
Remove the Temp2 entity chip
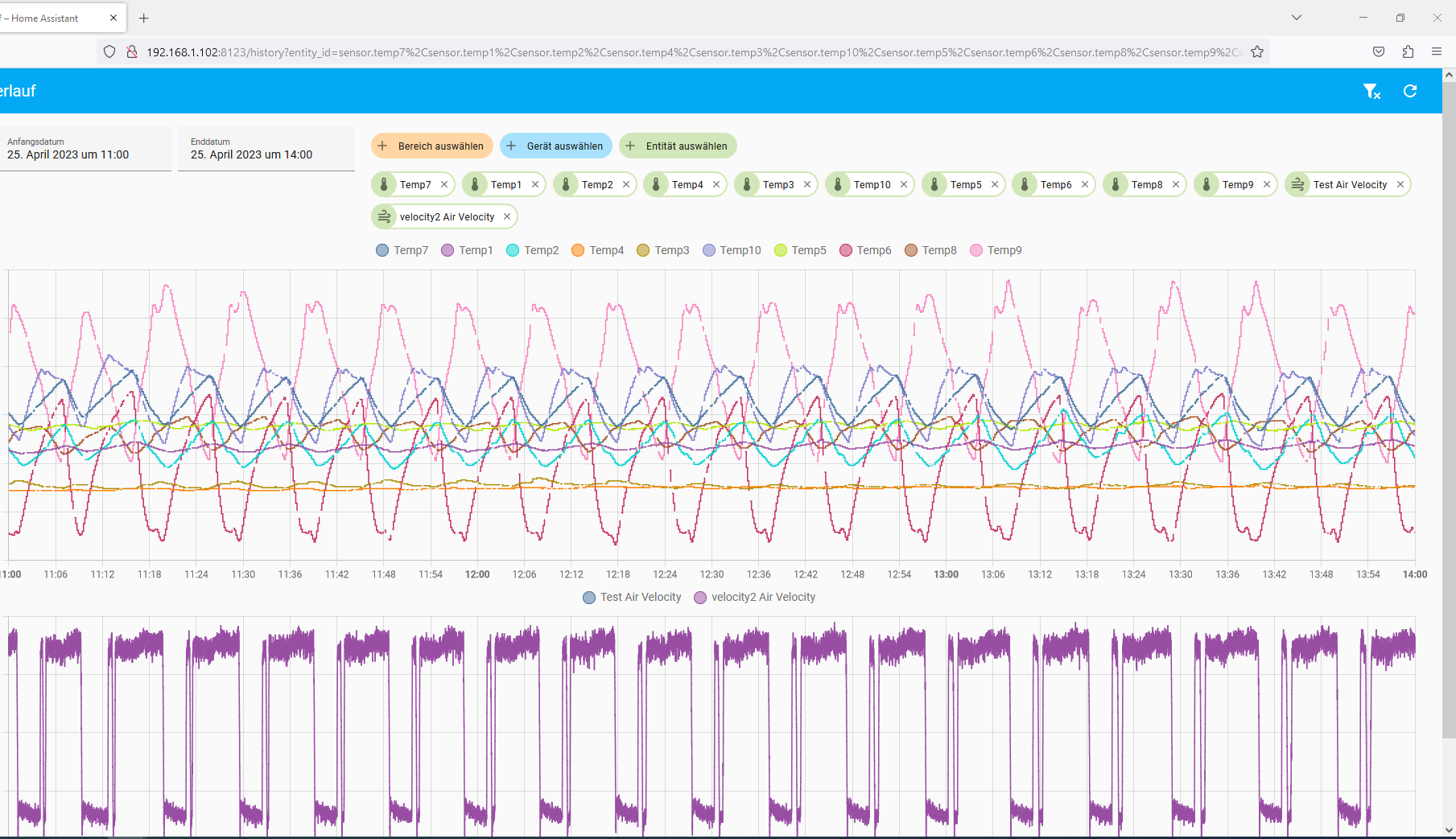(626, 184)
